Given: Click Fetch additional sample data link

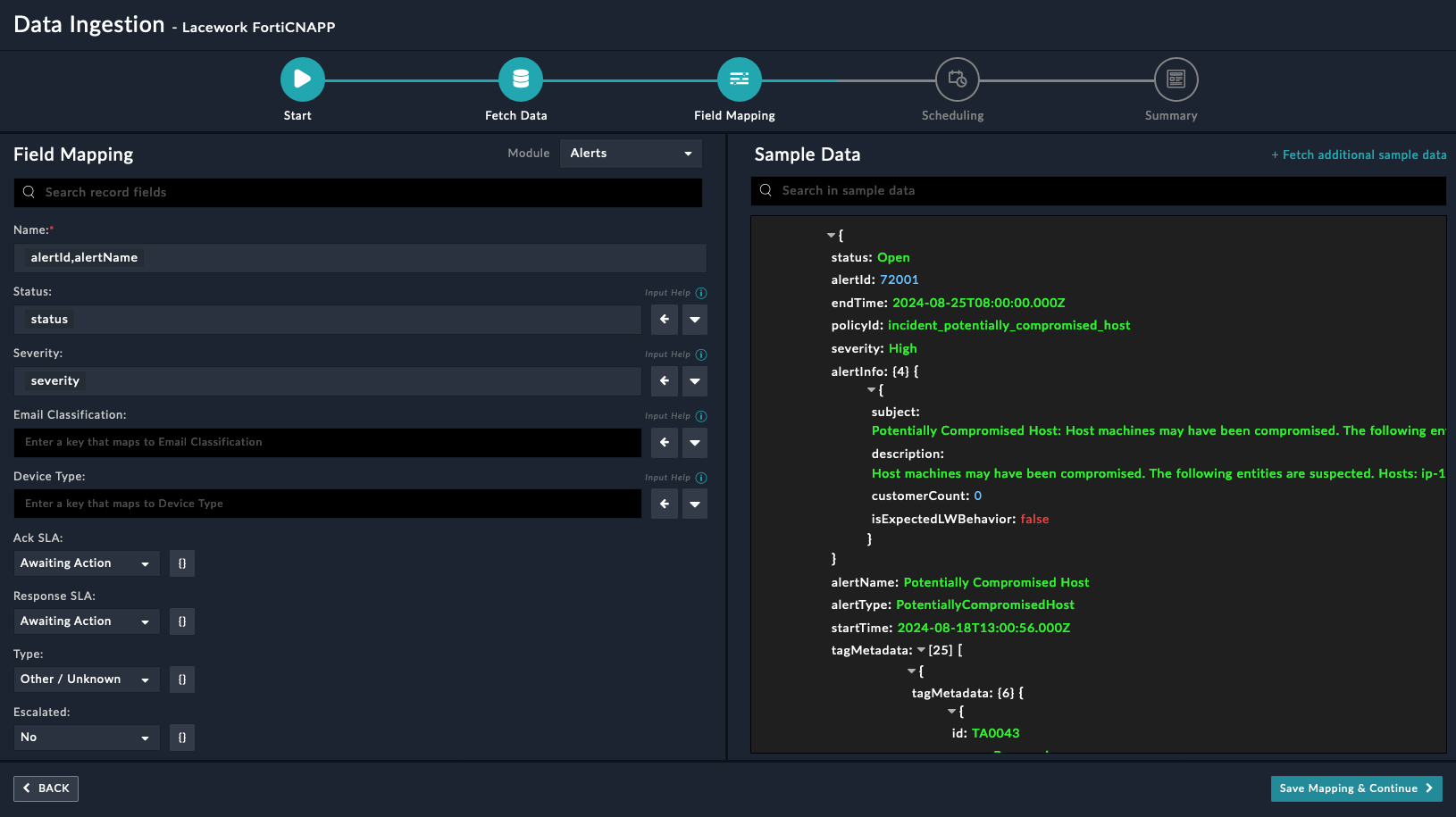Looking at the screenshot, I should click(x=1359, y=155).
